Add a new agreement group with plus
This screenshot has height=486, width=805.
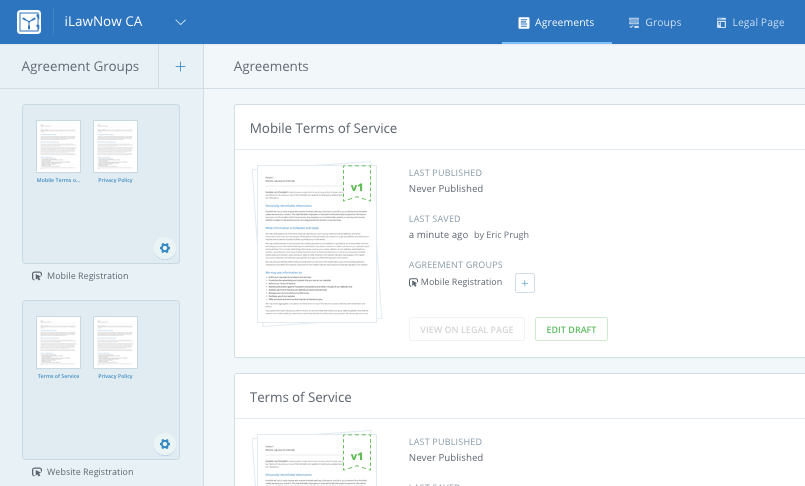point(180,66)
